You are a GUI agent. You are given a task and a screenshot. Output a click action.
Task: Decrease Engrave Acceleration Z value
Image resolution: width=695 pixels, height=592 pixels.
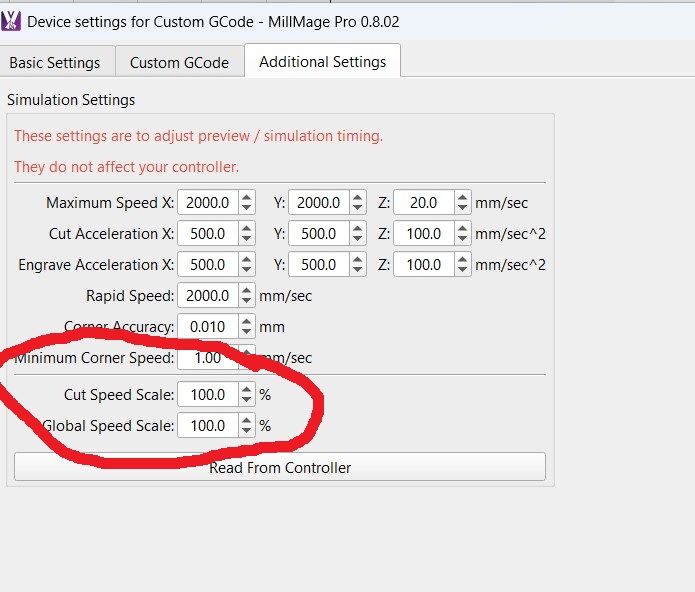click(x=462, y=270)
